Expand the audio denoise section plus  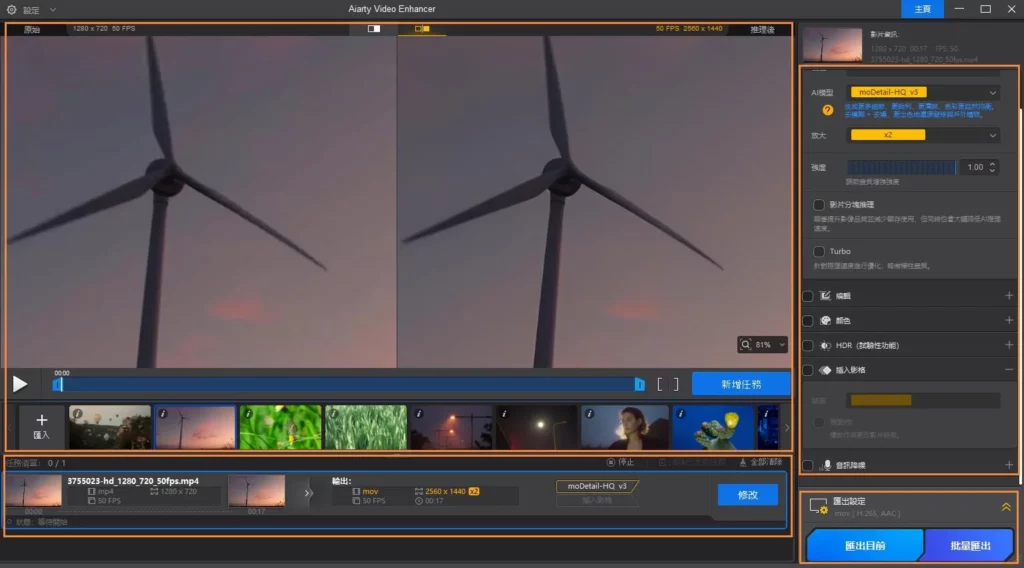(1008, 465)
